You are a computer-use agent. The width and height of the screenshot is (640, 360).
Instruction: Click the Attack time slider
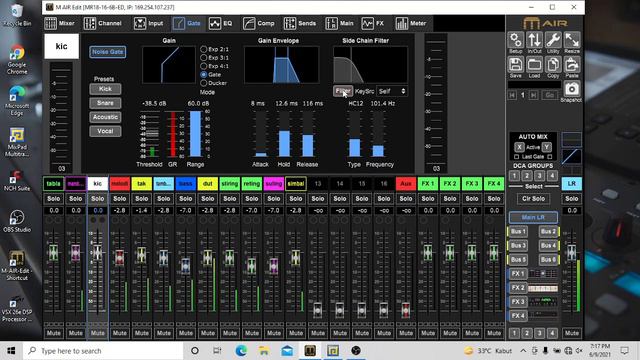pyautogui.click(x=261, y=133)
